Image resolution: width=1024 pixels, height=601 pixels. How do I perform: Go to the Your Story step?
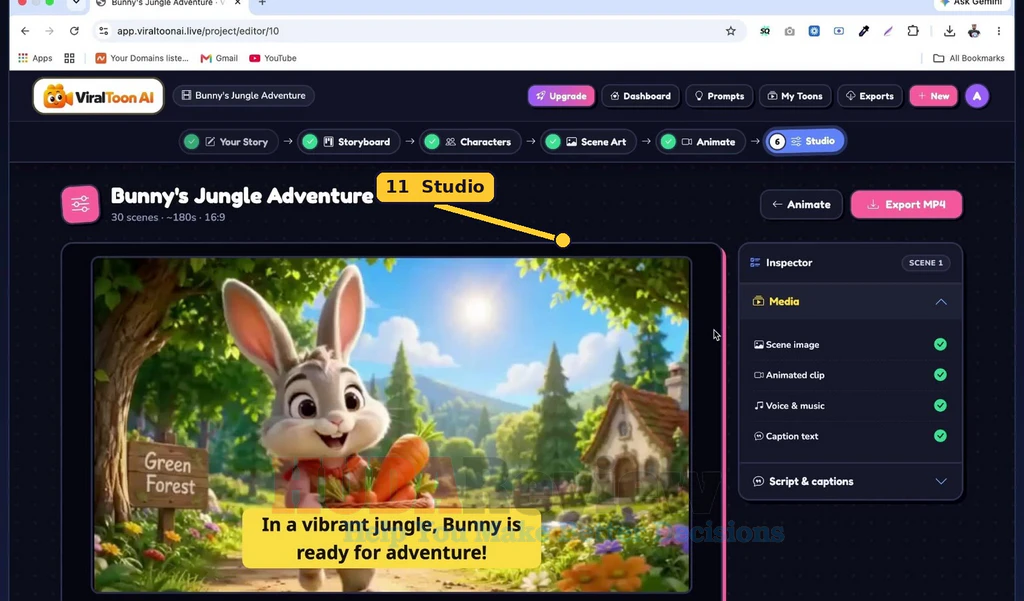click(228, 142)
